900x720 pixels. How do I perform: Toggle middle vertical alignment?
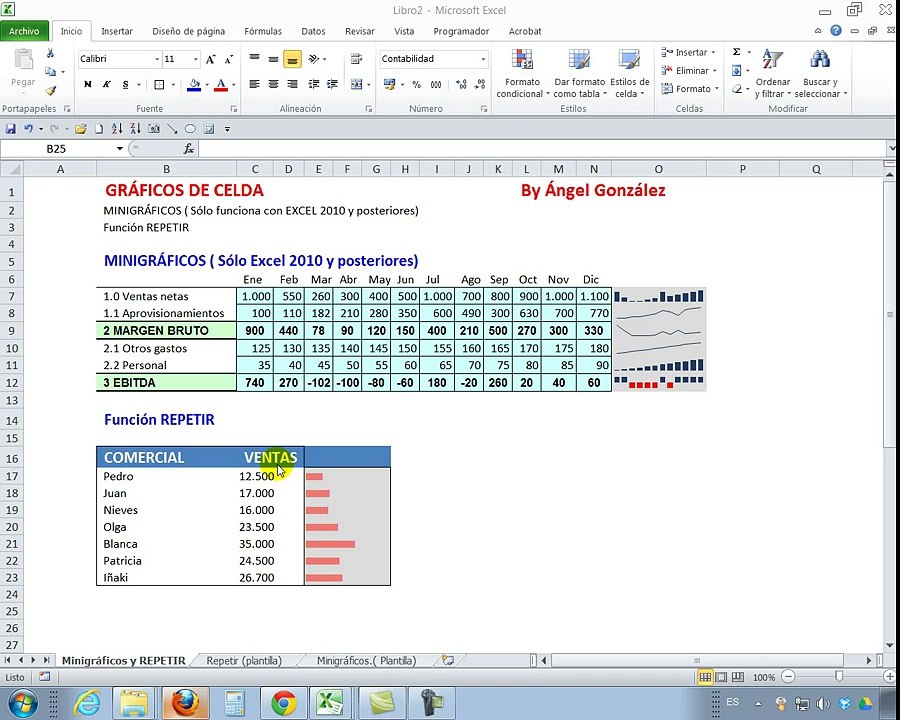273,59
